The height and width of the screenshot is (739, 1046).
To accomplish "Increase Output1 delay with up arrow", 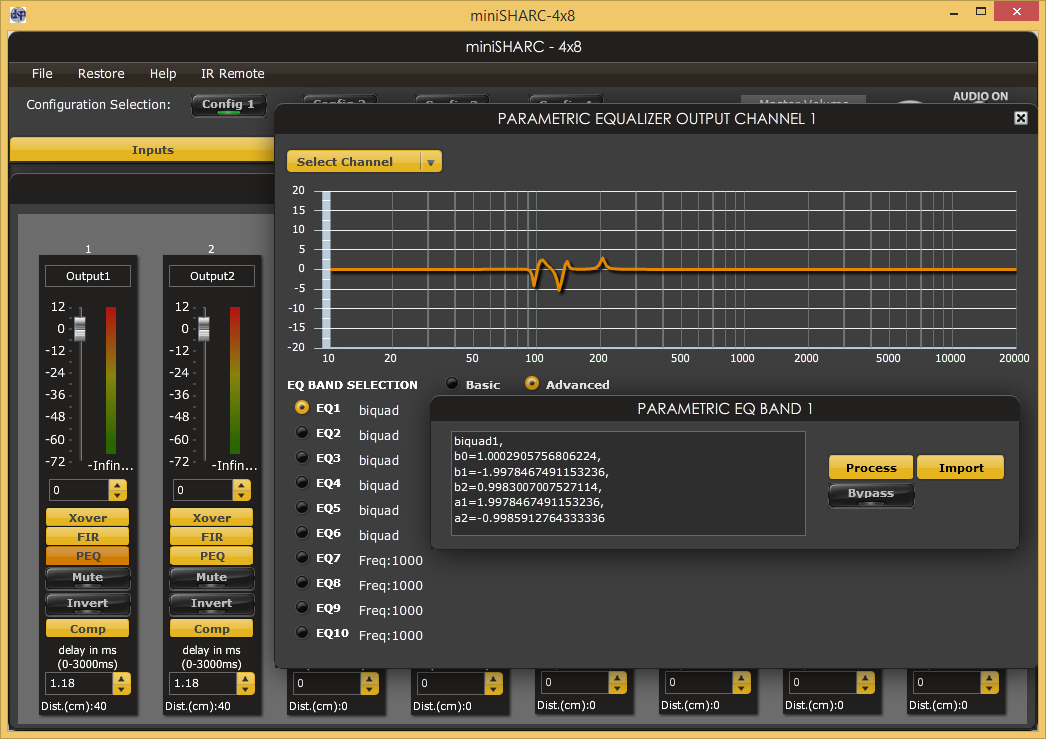I will pos(121,678).
